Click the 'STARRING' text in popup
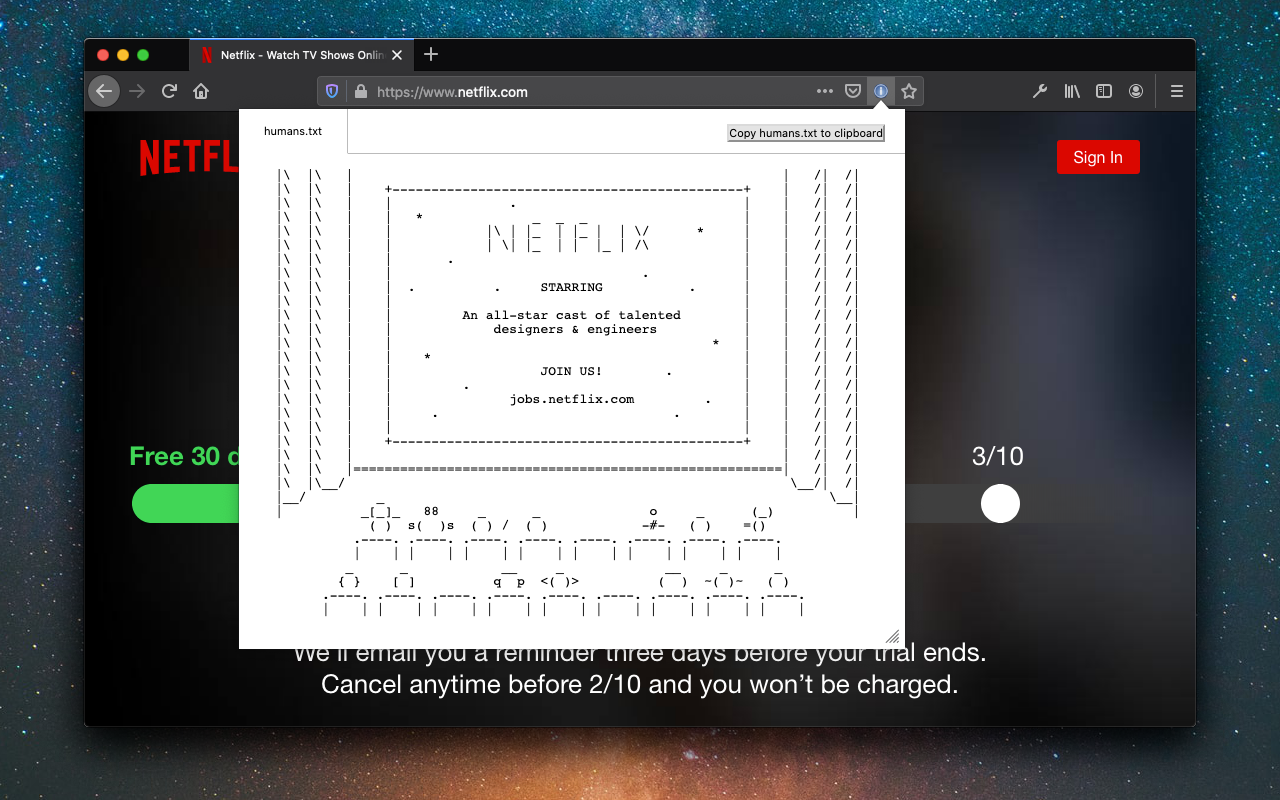Viewport: 1280px width, 800px height. point(572,287)
